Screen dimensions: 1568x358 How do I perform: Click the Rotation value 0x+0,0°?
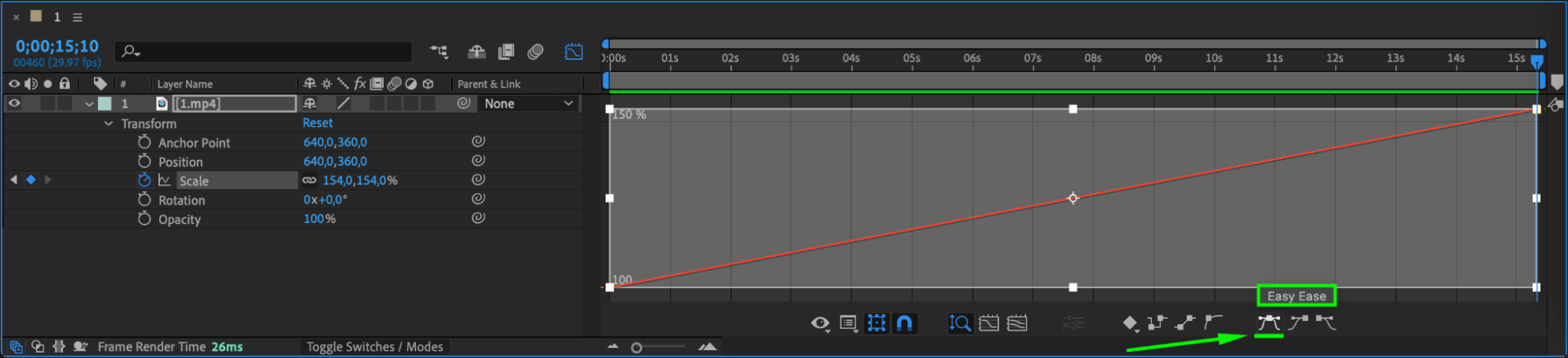(x=326, y=199)
